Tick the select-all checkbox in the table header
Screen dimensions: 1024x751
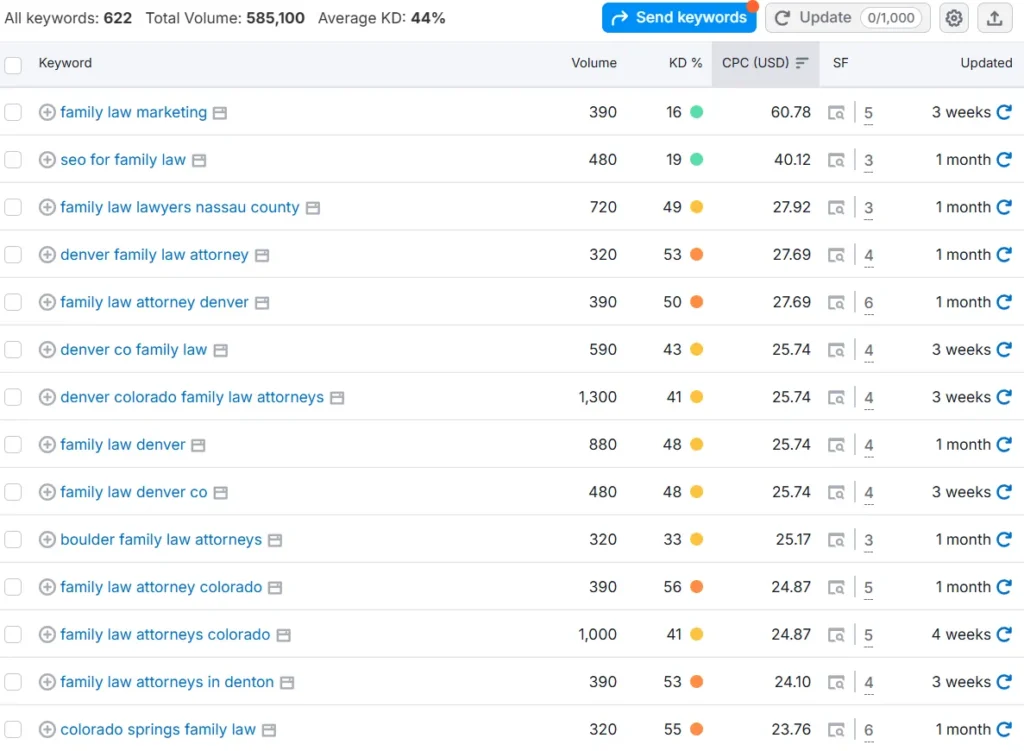pos(13,62)
